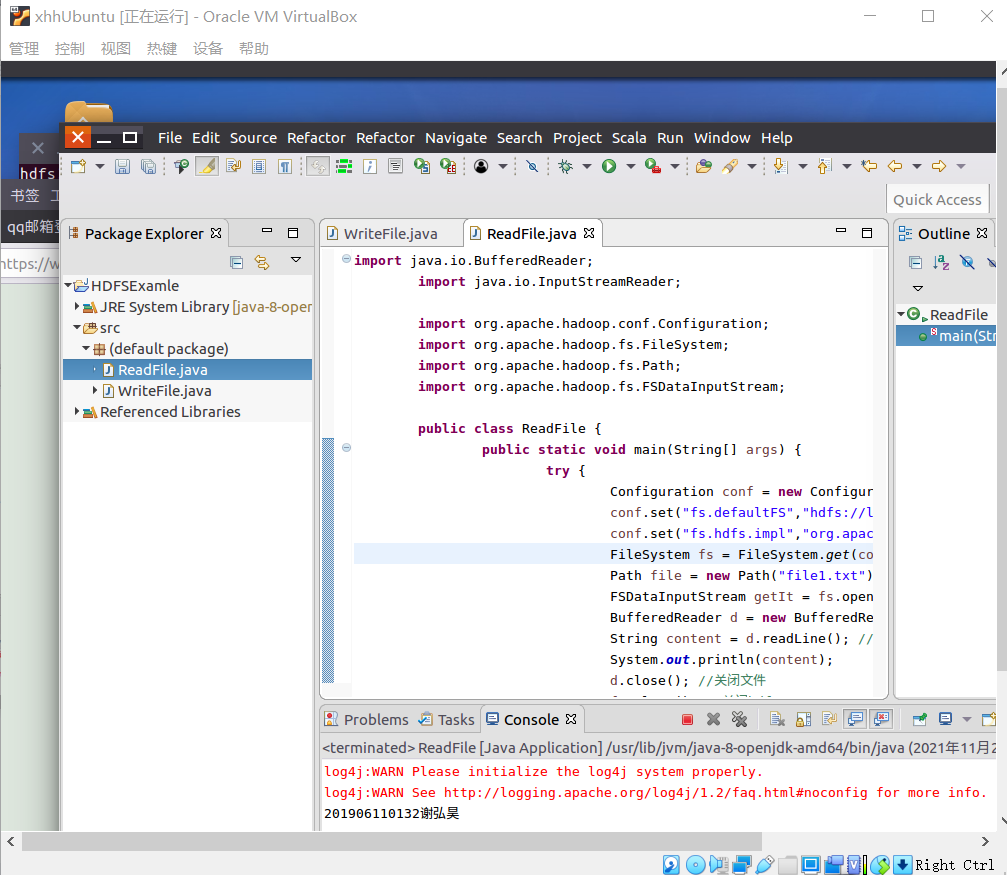Viewport: 1007px width, 875px height.
Task: Open the Refactor menu
Action: (316, 138)
